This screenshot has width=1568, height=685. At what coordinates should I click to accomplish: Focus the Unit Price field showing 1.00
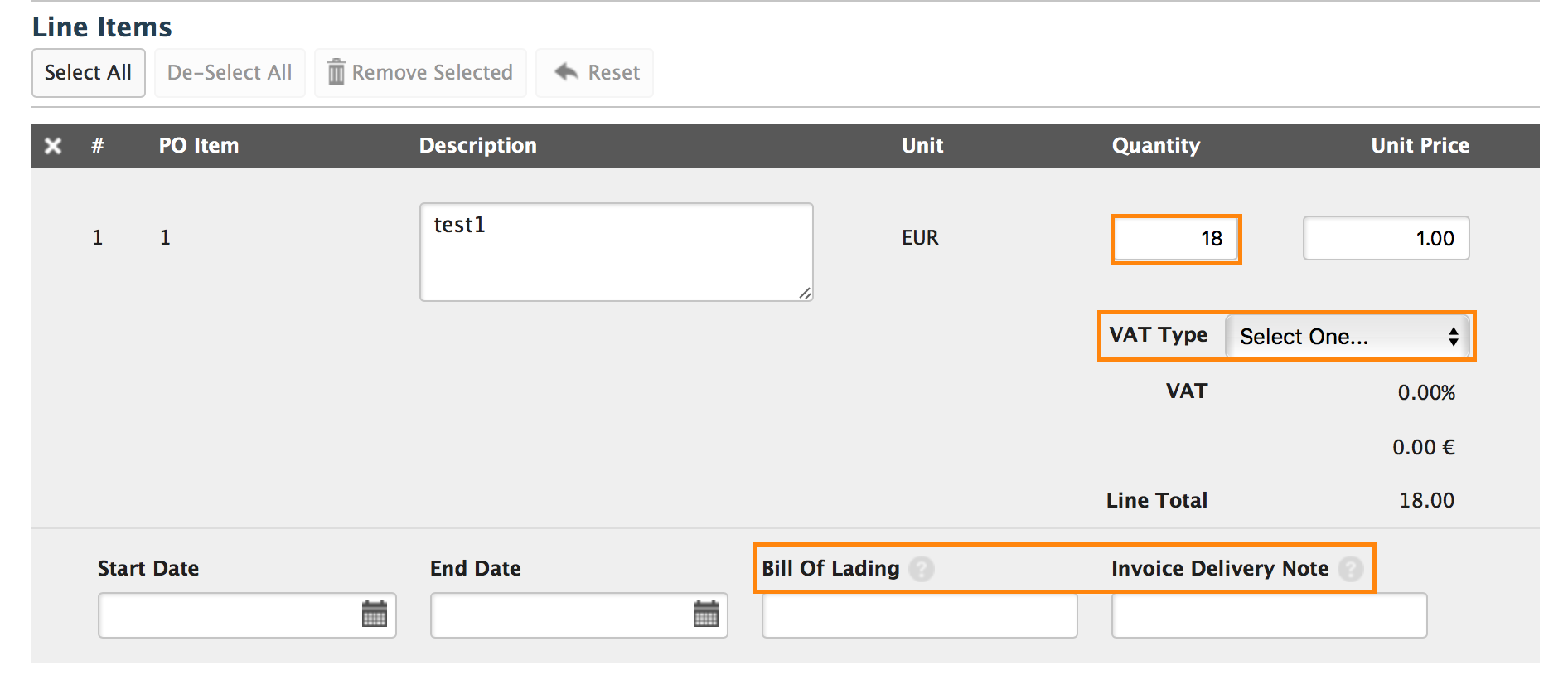tap(1386, 239)
